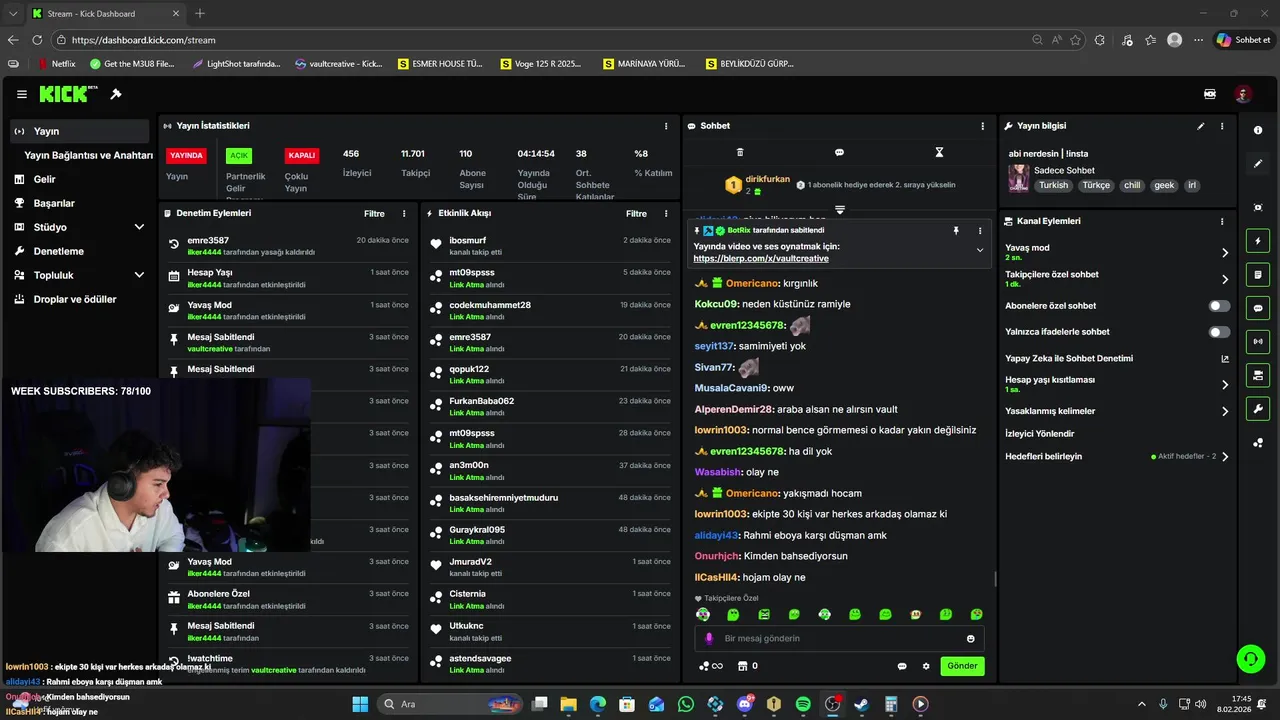The height and width of the screenshot is (720, 1280).
Task: Click the info icon in the right sidebar
Action: click(1258, 130)
